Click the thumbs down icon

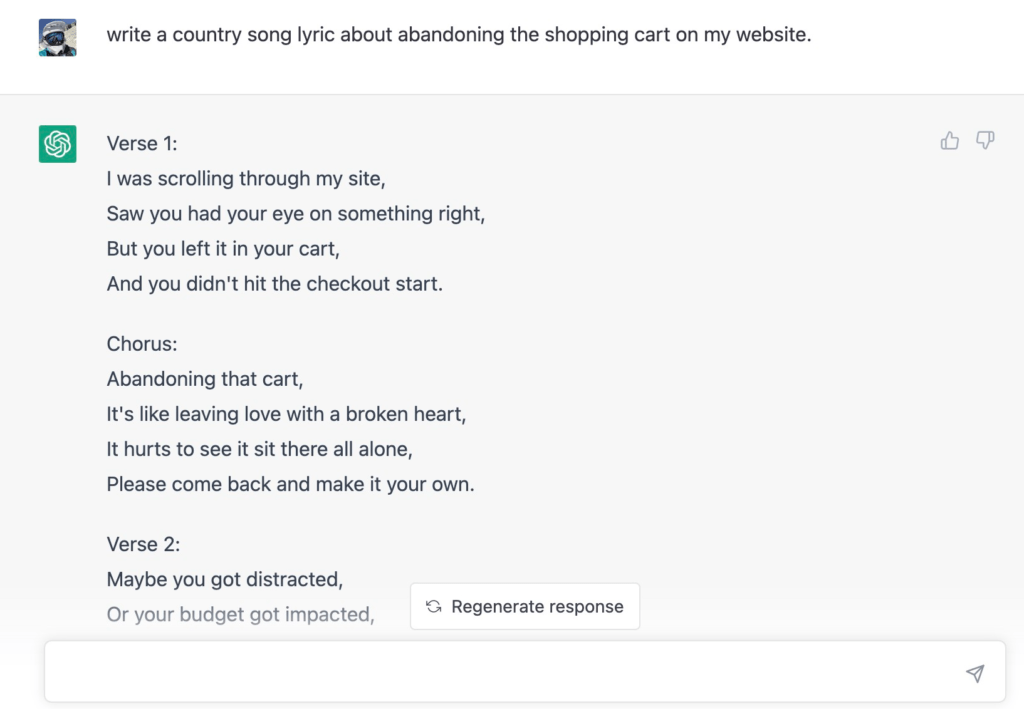click(x=985, y=141)
